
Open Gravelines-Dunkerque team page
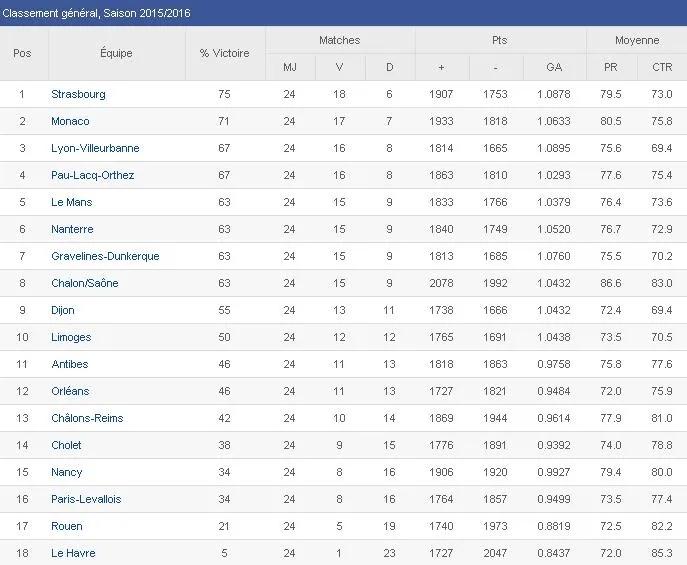click(105, 256)
